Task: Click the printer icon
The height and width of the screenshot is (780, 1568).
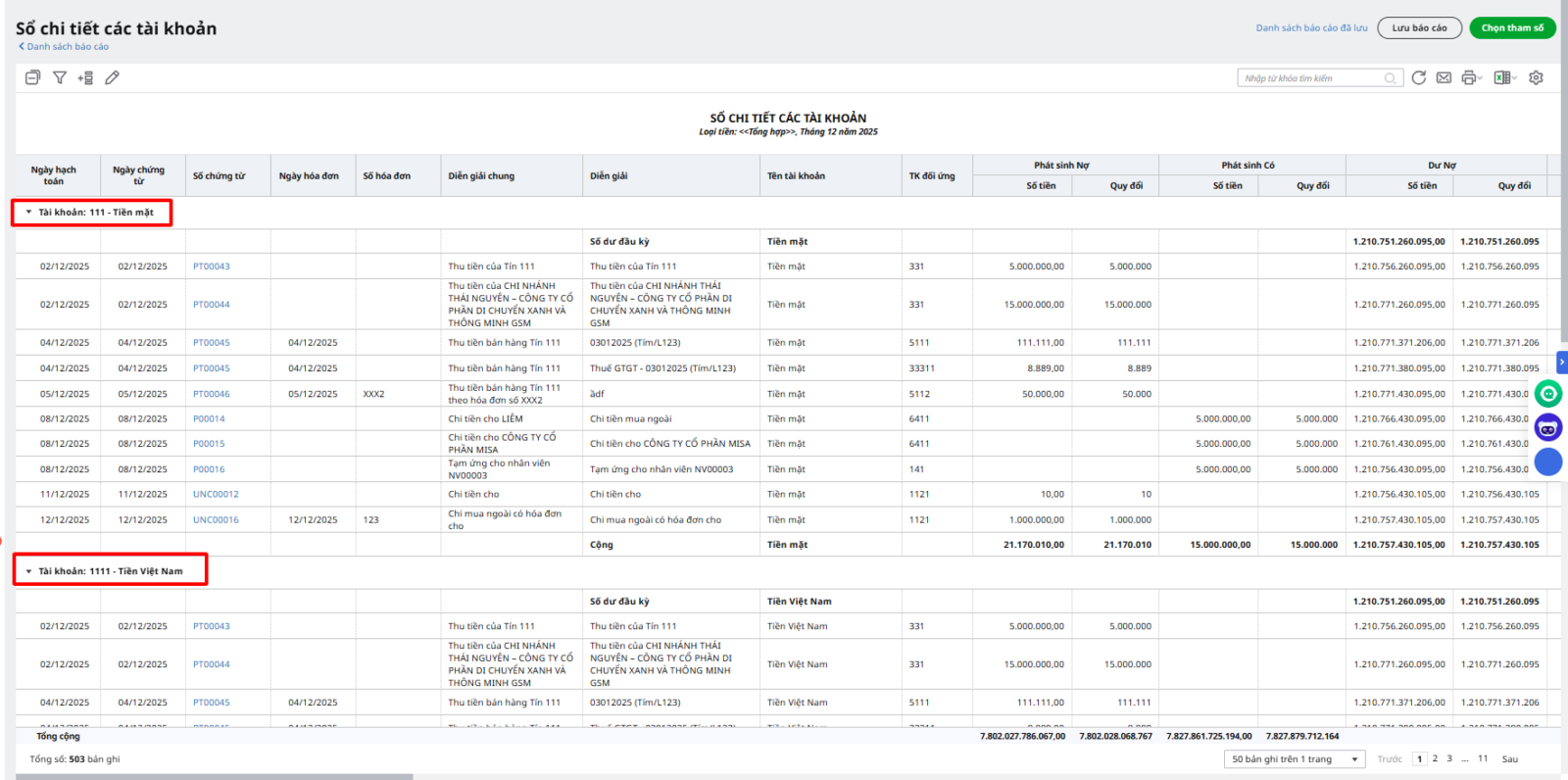Action: (x=1468, y=77)
